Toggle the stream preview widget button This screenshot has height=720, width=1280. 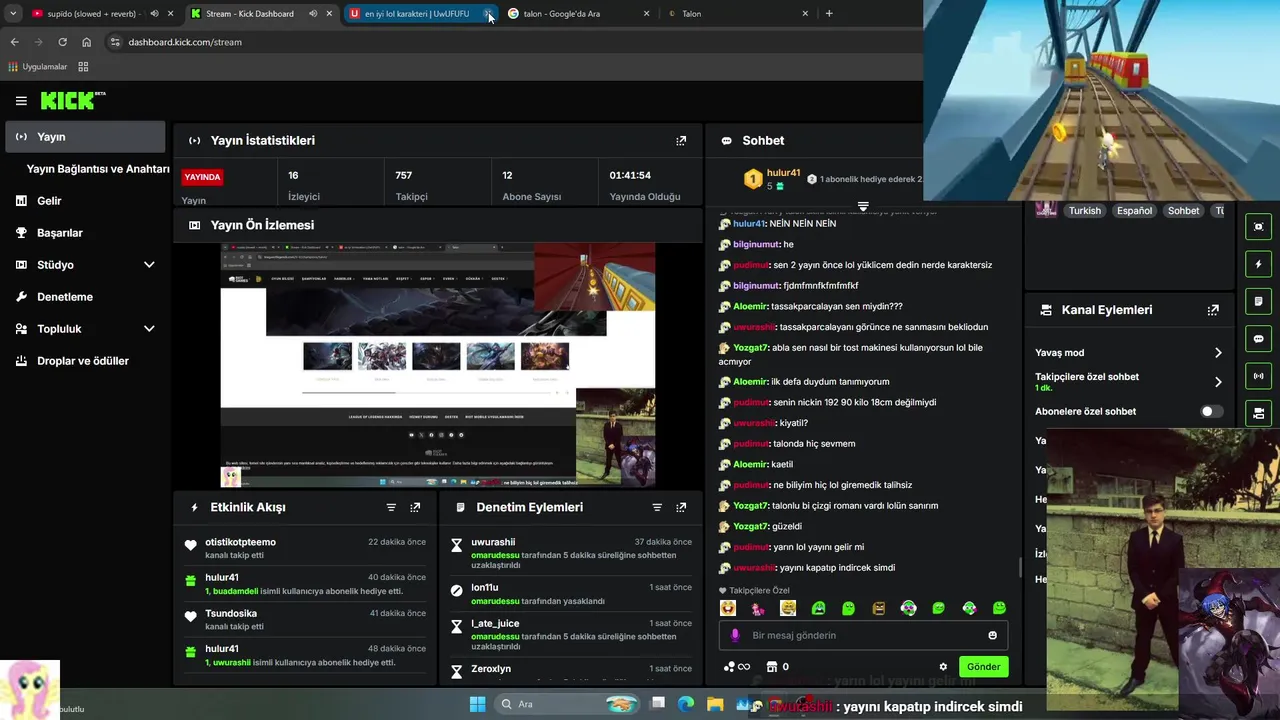tap(1258, 227)
